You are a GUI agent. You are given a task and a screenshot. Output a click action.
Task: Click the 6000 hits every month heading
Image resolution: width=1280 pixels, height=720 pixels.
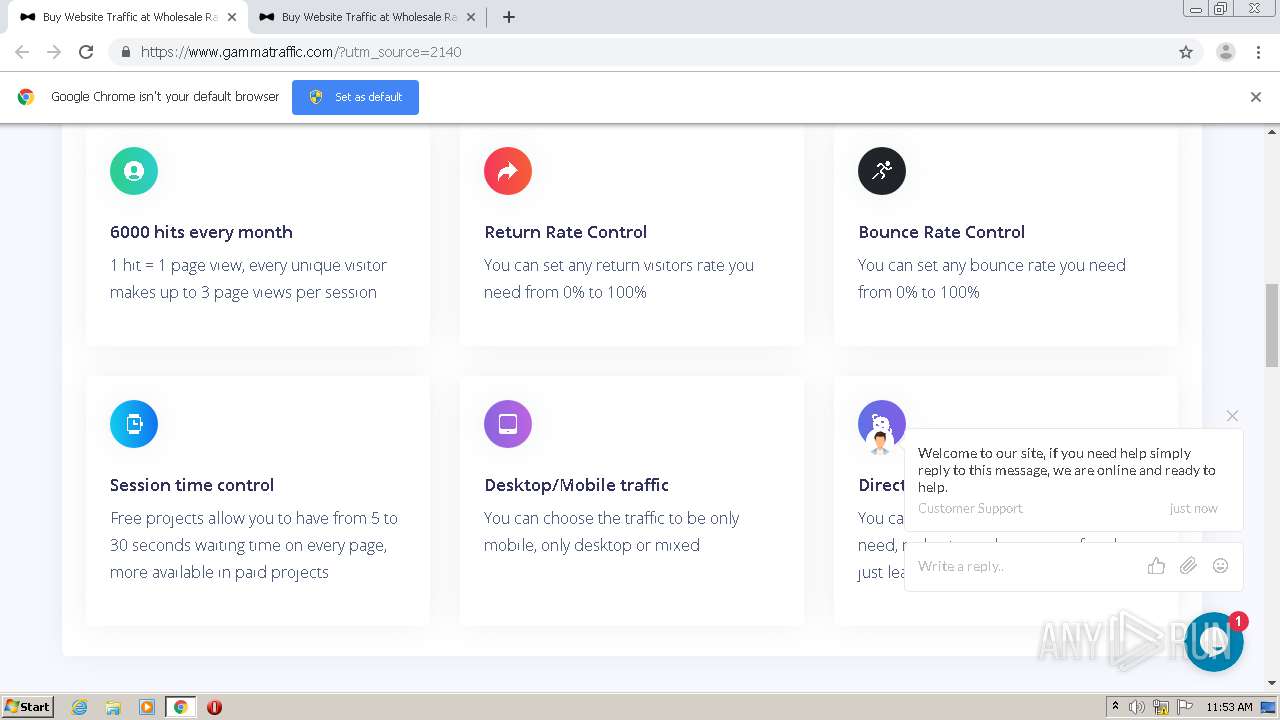point(201,232)
